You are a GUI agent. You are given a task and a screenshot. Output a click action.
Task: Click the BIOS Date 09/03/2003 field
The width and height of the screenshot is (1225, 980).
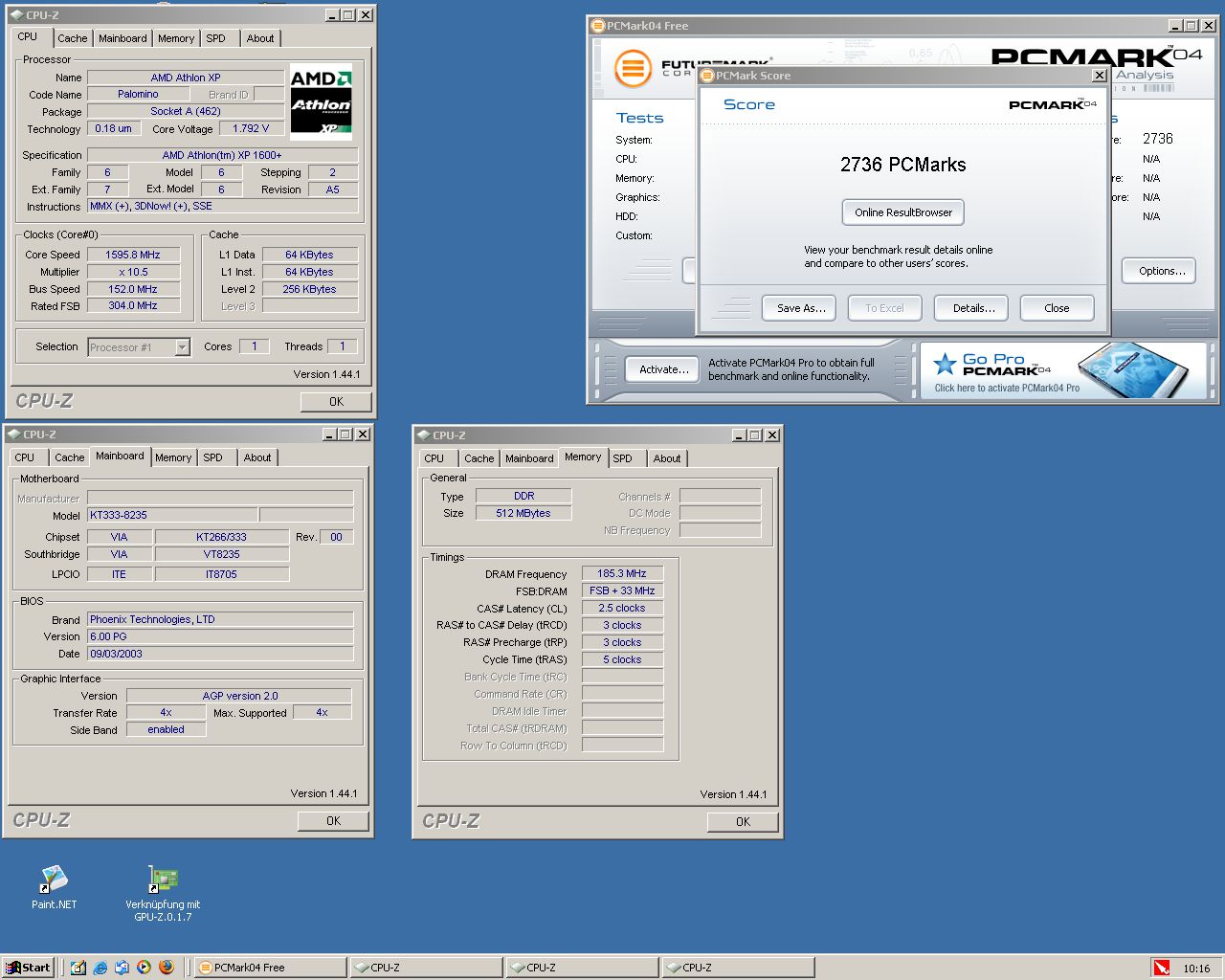point(220,654)
